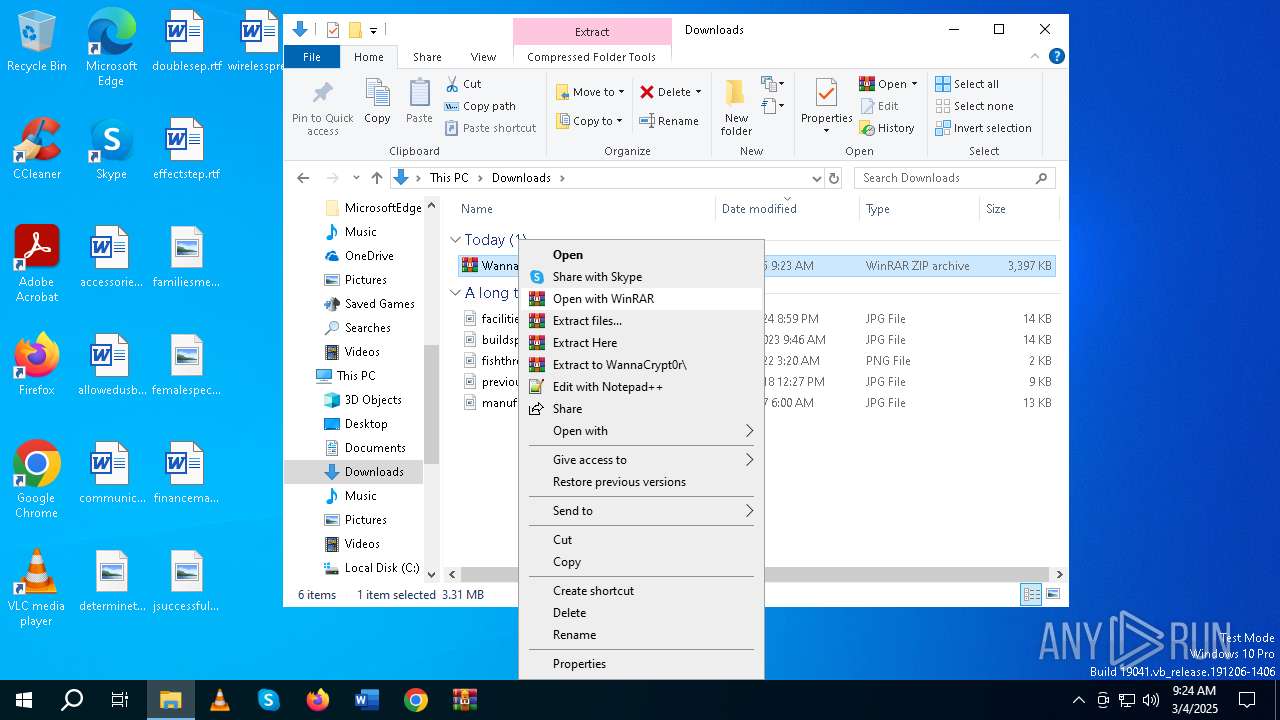Open Windows Start menu

24,700
